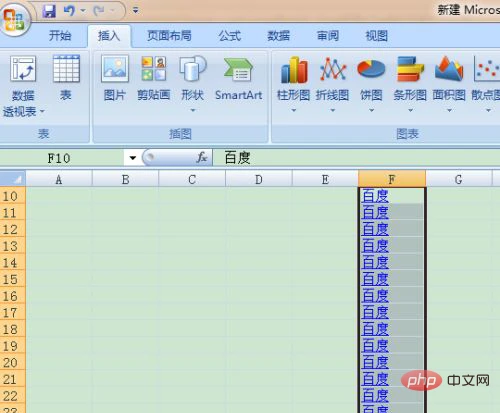
Task: Customize the Quick Access Toolbar dropdown
Action: point(135,11)
